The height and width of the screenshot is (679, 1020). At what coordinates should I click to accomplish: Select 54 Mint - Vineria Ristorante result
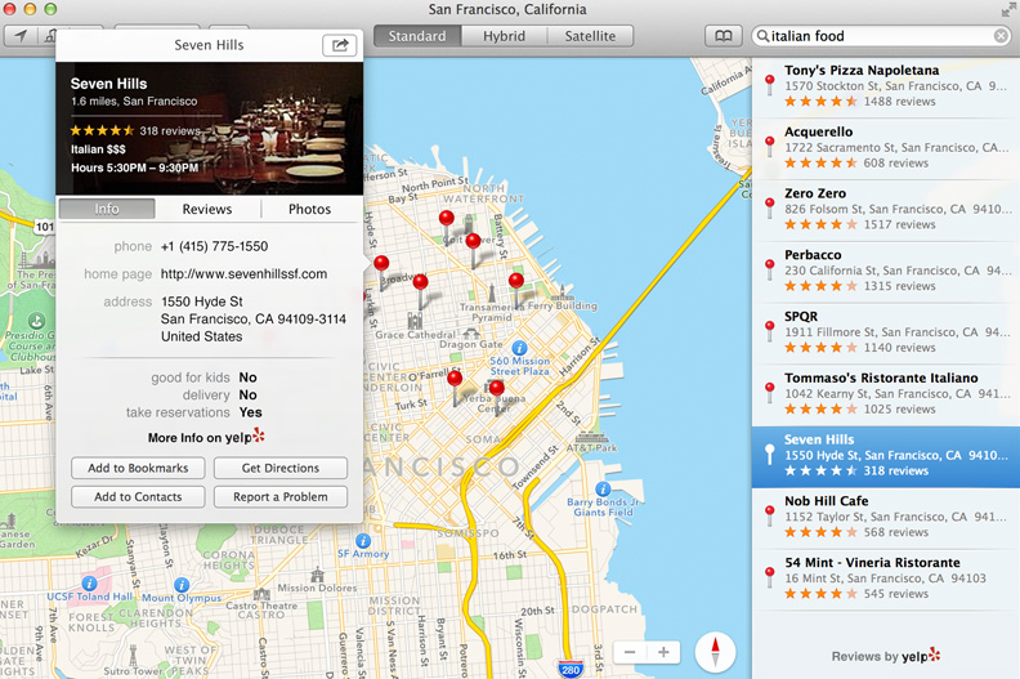885,579
